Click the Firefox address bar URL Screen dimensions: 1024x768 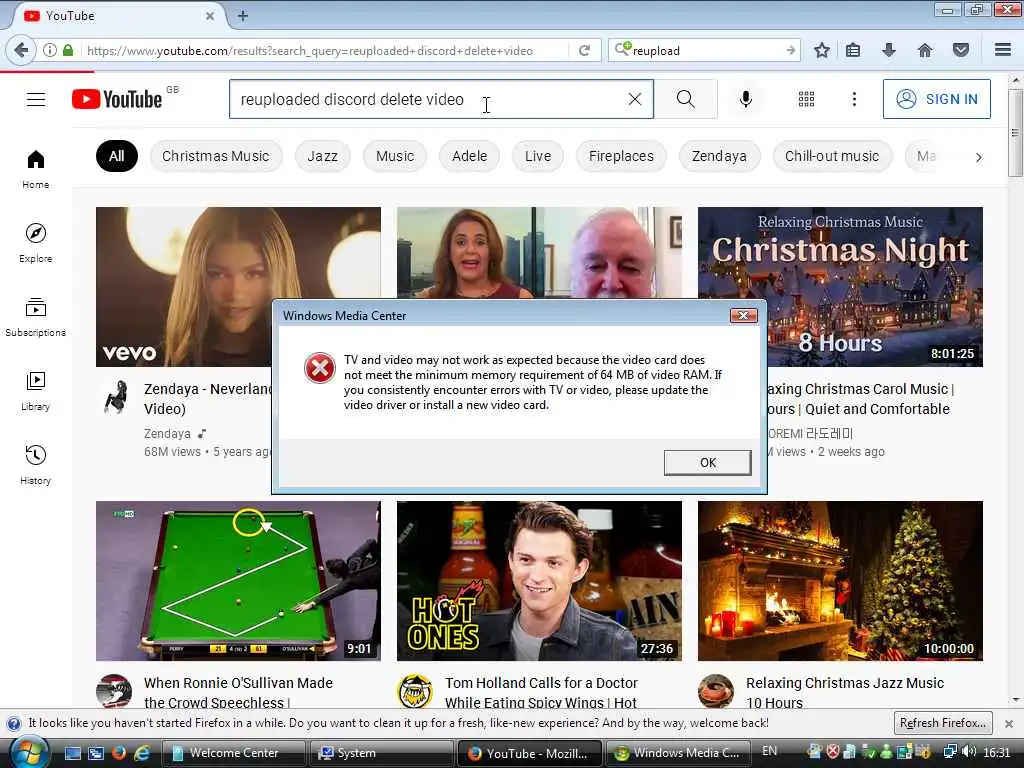[x=310, y=50]
